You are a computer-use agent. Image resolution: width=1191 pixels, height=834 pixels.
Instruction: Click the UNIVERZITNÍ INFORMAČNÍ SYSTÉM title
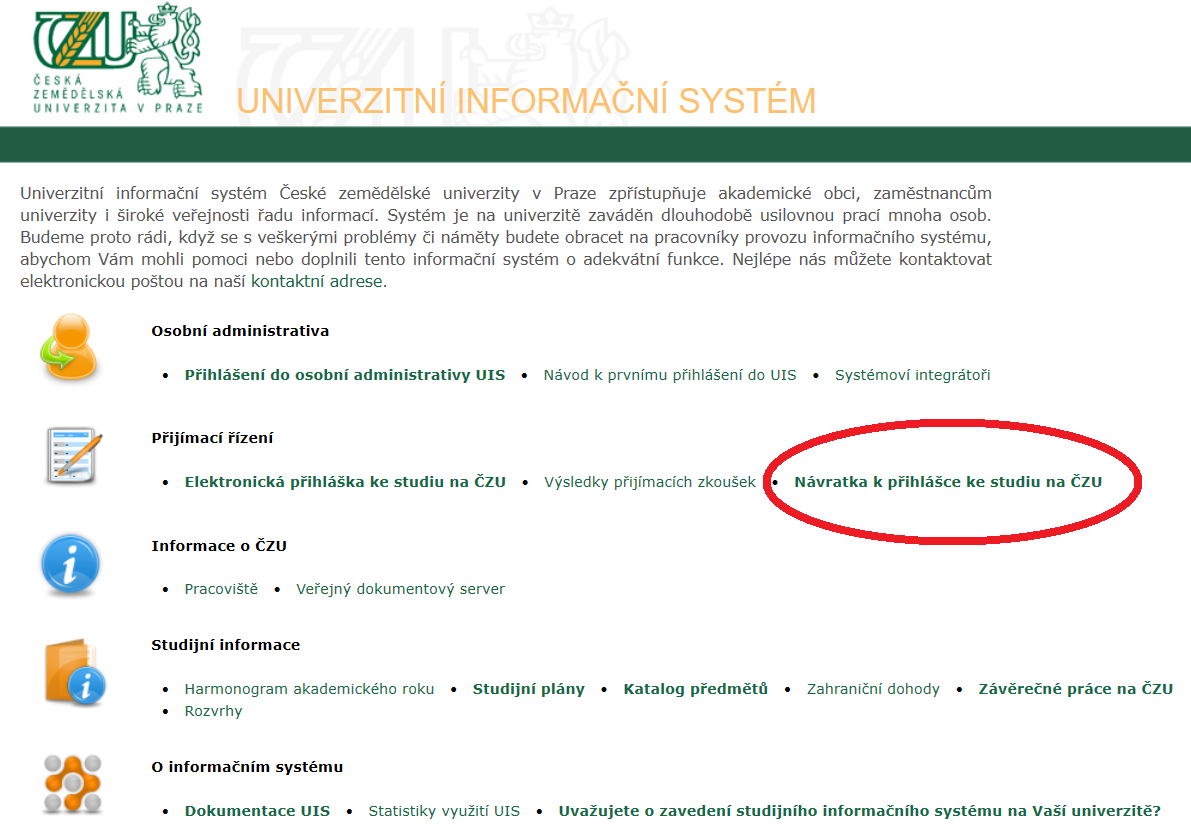(526, 100)
